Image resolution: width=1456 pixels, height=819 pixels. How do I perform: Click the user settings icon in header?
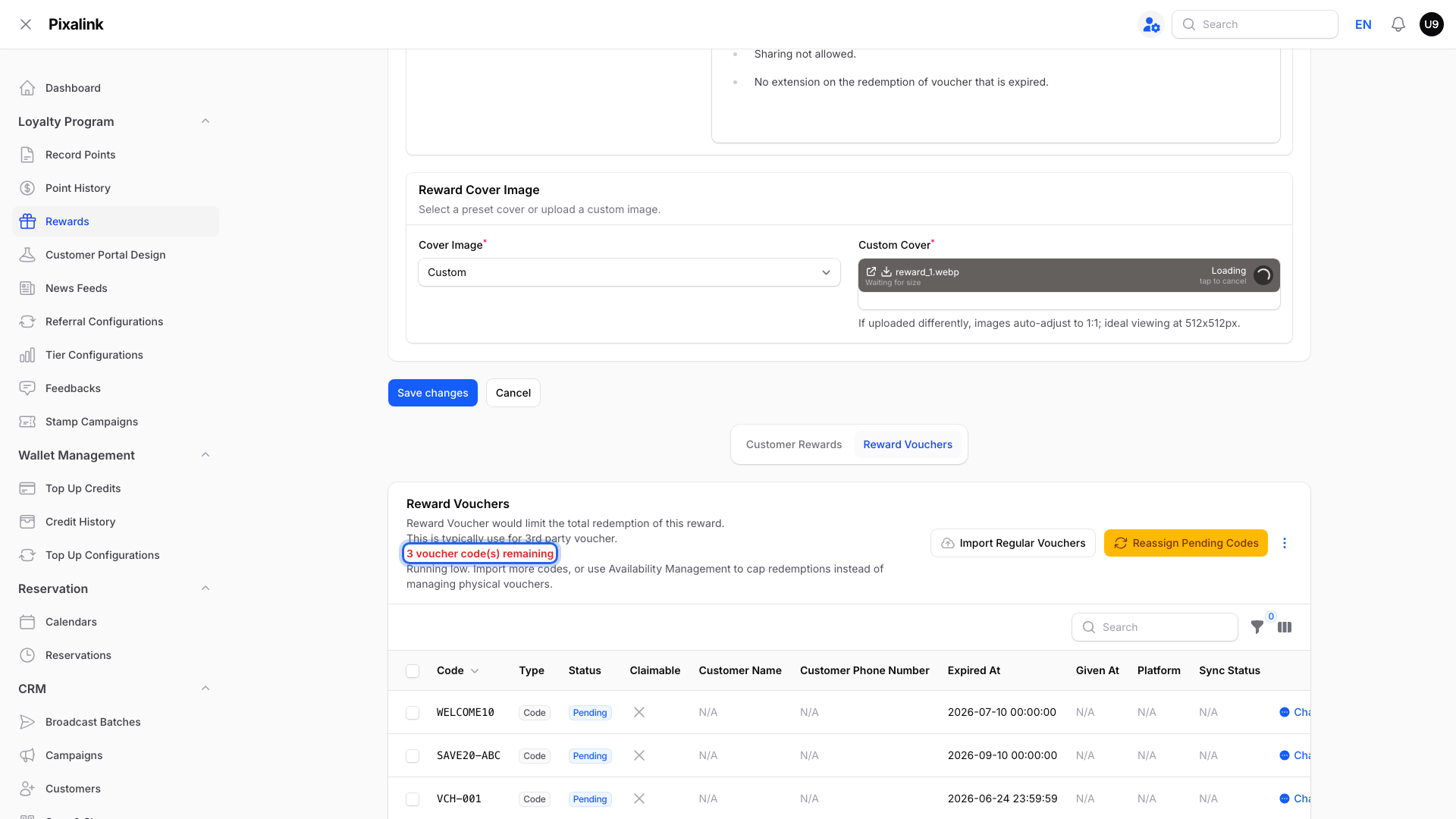(x=1151, y=24)
